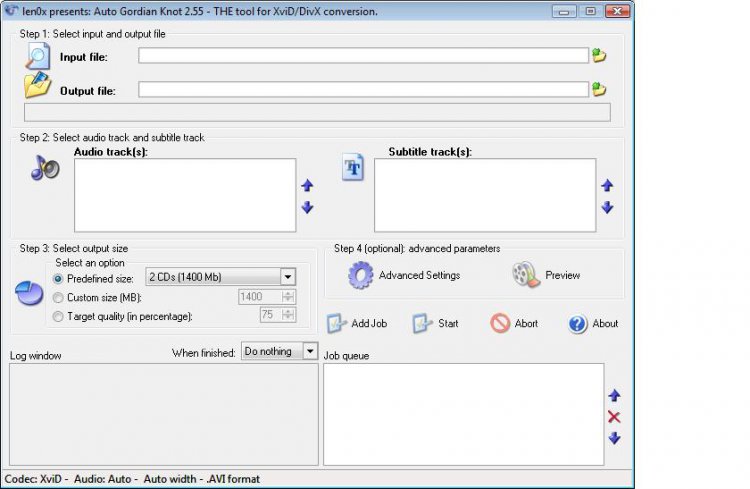Click inside the Log window area
750x489 pixels.
tap(164, 414)
